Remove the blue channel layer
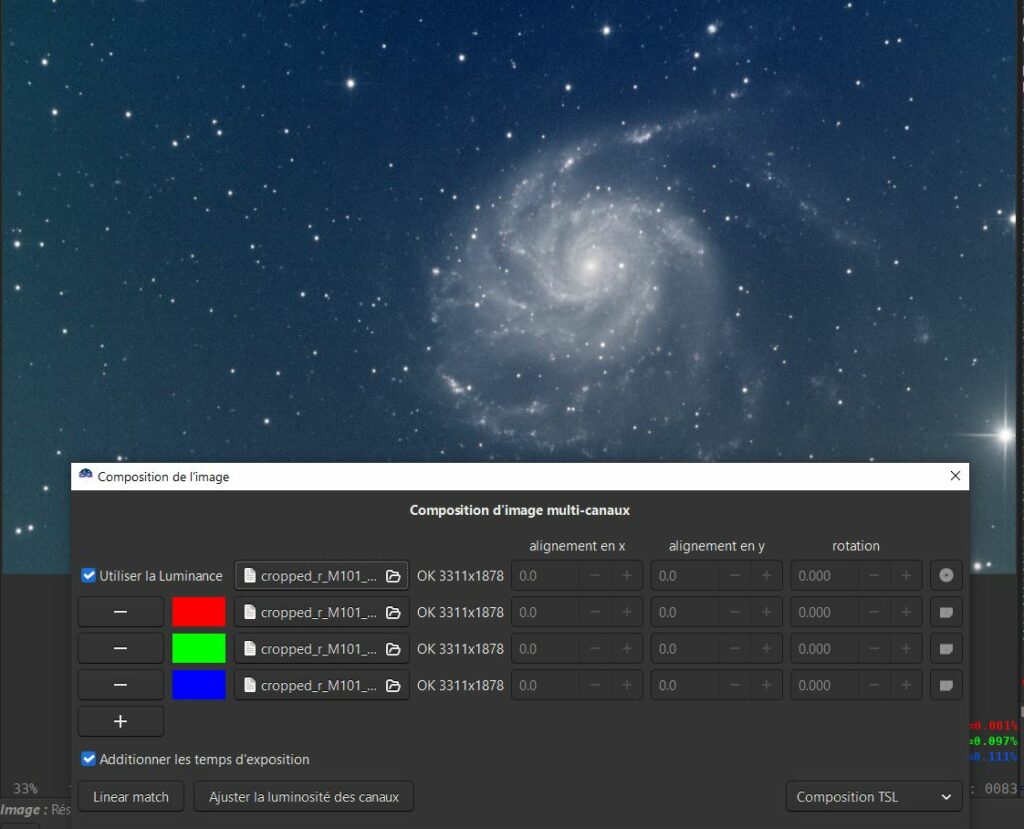 click(120, 685)
